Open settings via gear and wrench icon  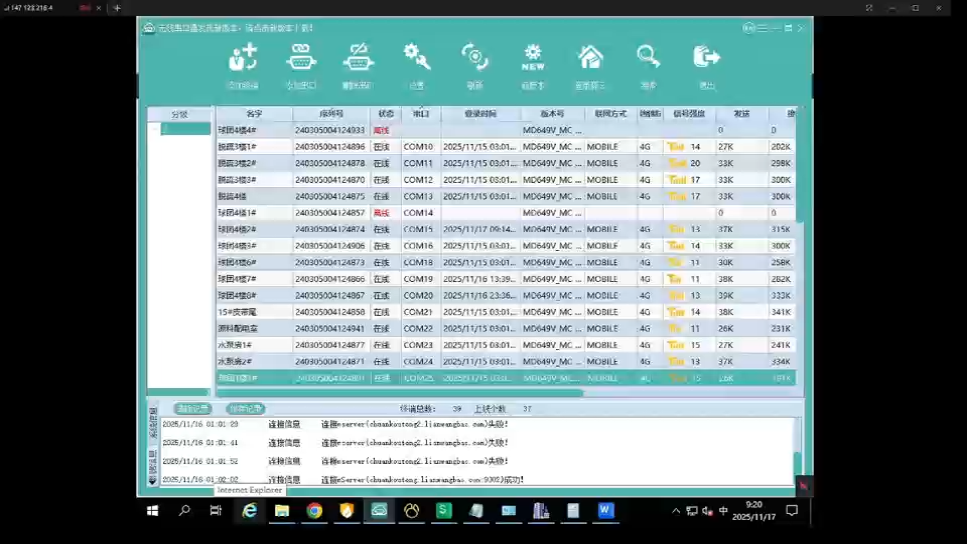point(417,57)
